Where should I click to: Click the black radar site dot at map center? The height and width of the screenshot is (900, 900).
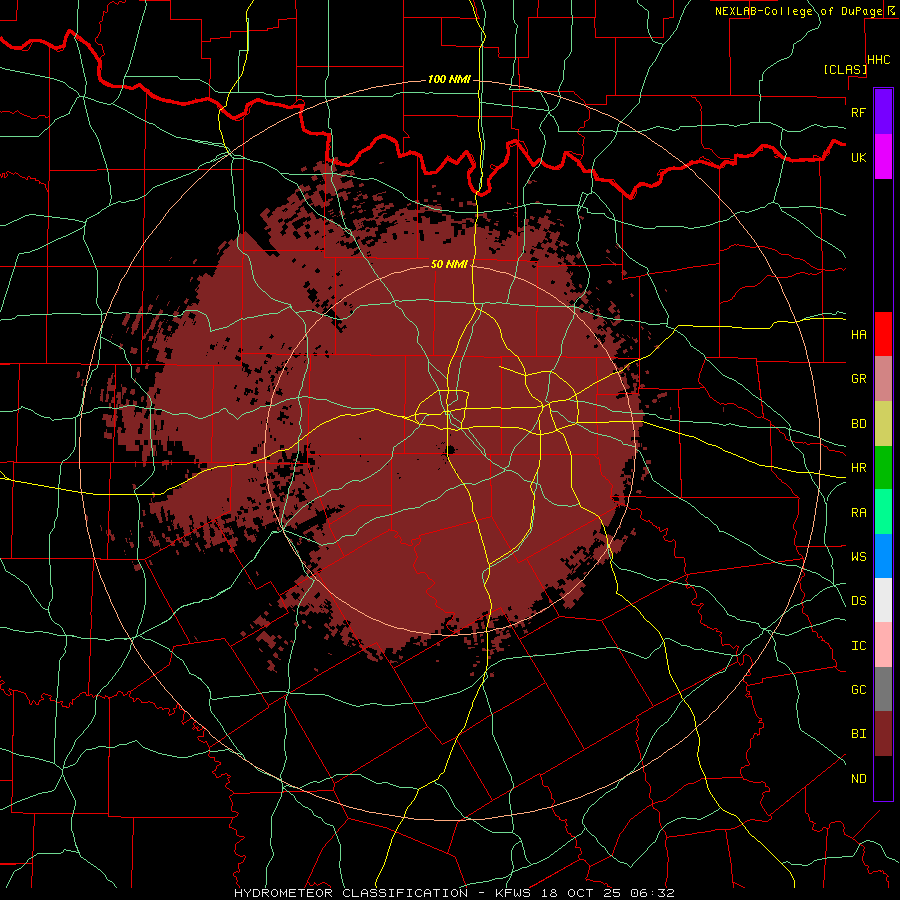pos(450,450)
